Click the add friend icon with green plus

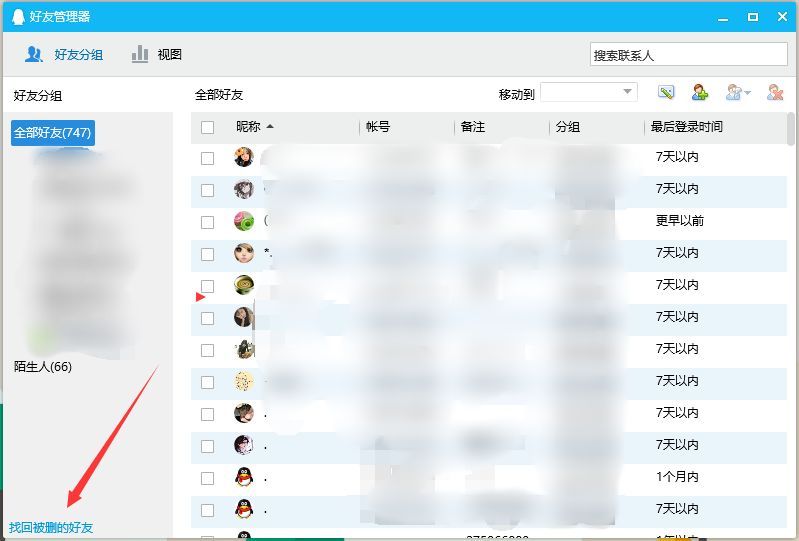tap(700, 92)
